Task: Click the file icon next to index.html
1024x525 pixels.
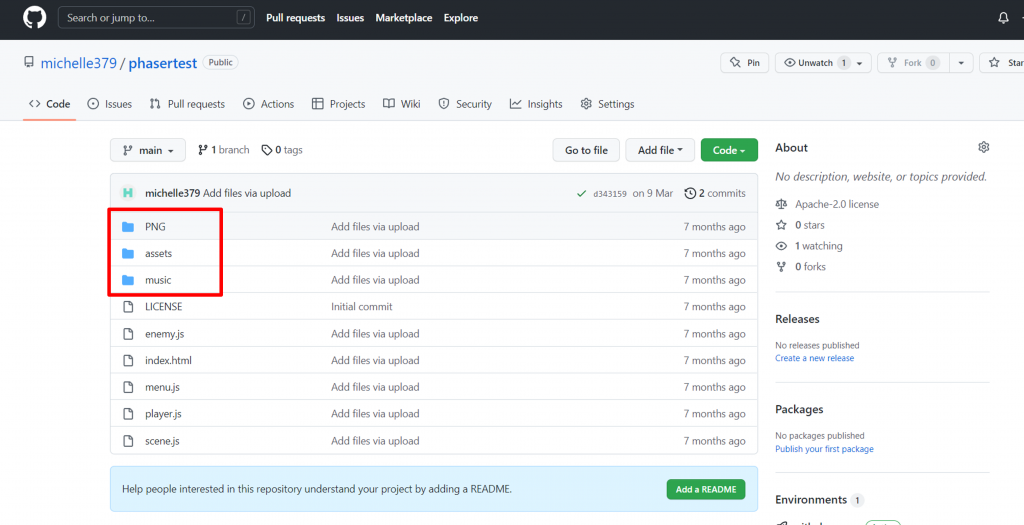Action: tap(128, 360)
